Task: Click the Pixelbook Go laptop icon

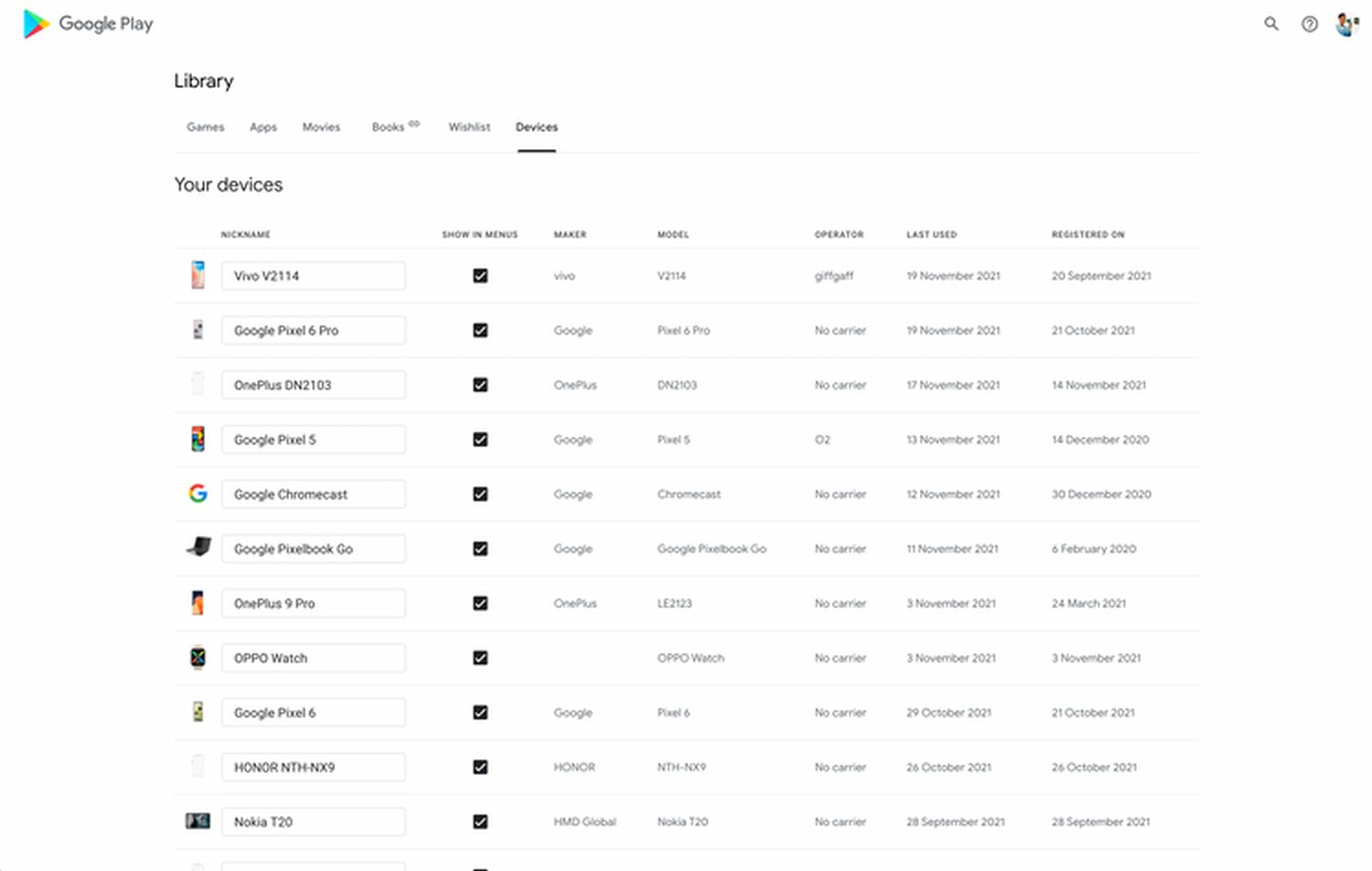Action: pyautogui.click(x=198, y=548)
